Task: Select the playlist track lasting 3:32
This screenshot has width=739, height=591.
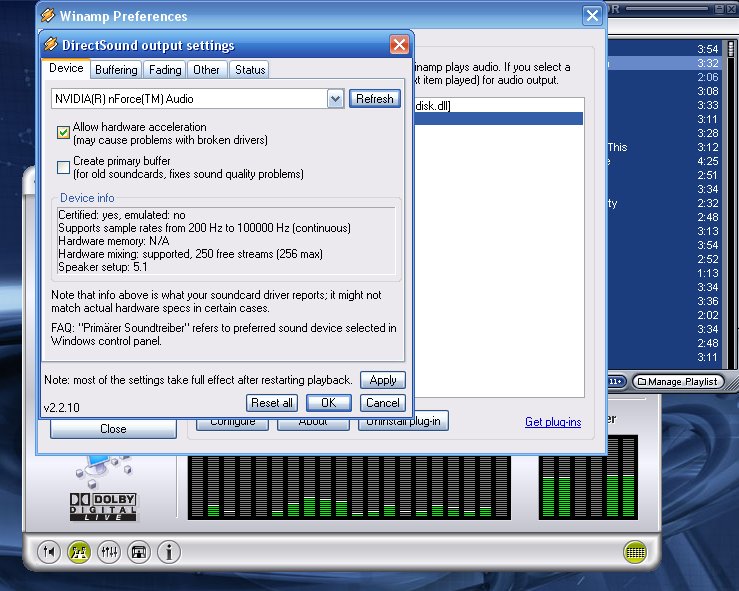Action: (x=664, y=63)
